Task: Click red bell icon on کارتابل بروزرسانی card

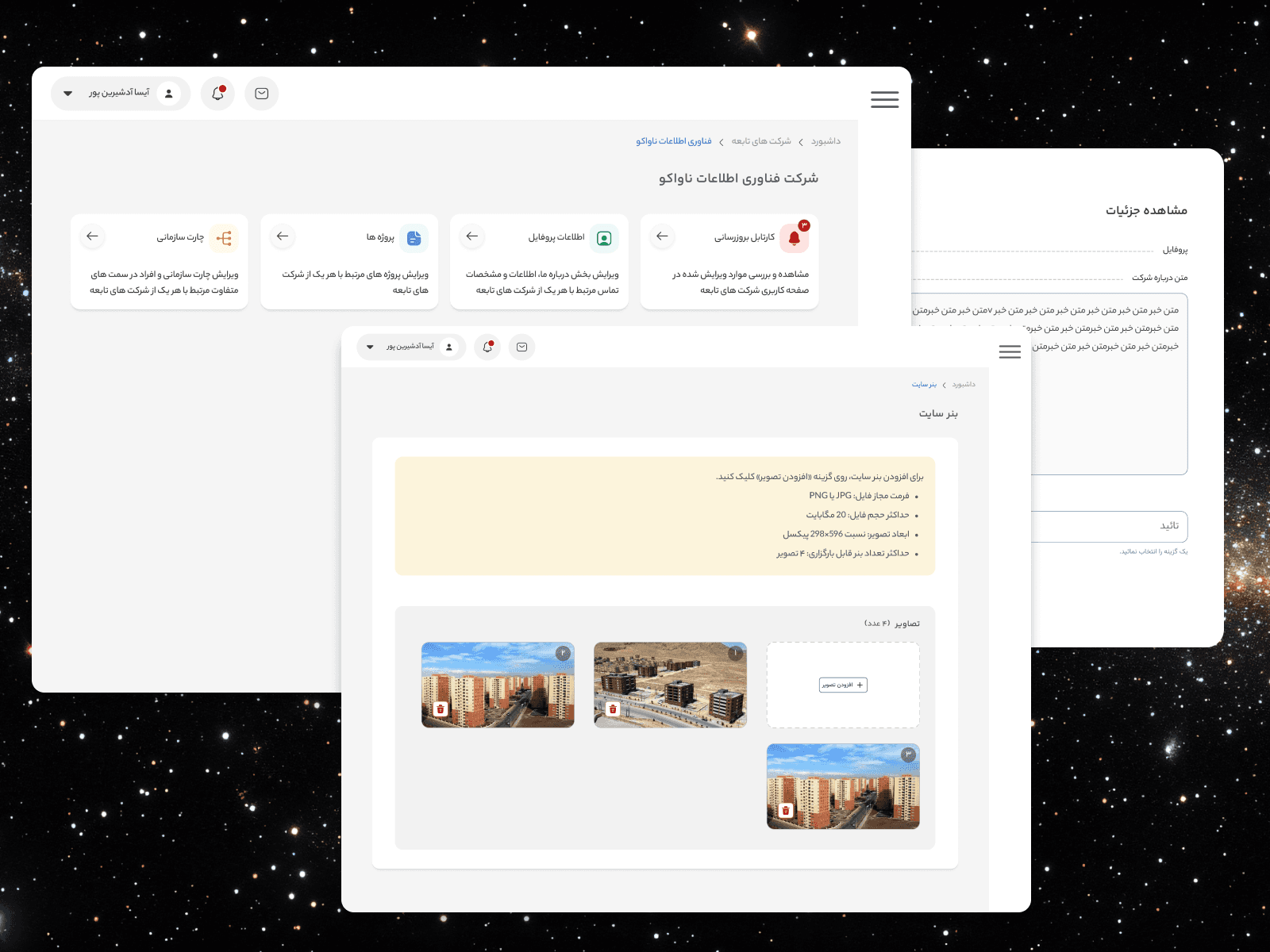Action: 795,237
